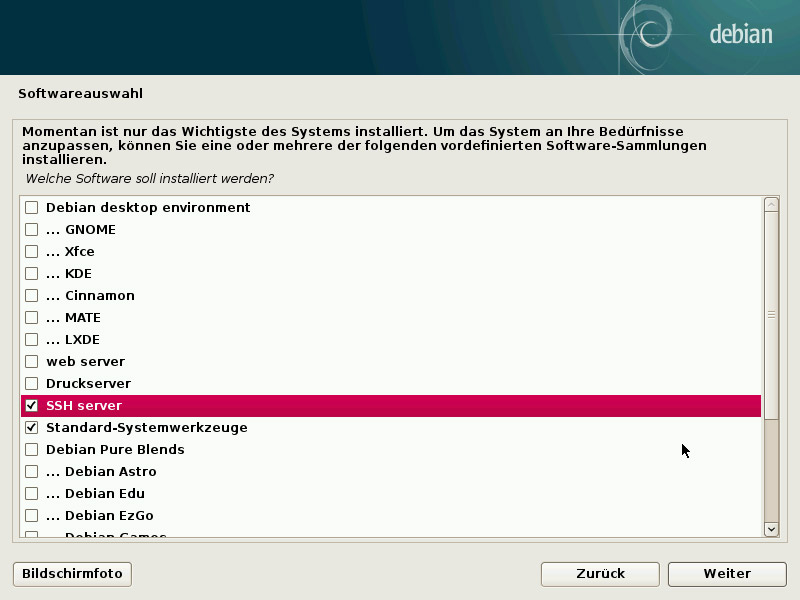Select the '... KDE' row text
The width and height of the screenshot is (800, 600).
coord(69,273)
